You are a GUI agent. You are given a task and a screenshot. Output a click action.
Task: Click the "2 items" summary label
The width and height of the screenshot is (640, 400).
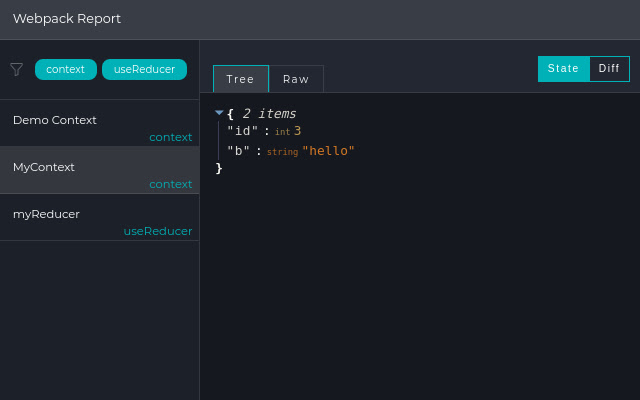pyautogui.click(x=269, y=114)
